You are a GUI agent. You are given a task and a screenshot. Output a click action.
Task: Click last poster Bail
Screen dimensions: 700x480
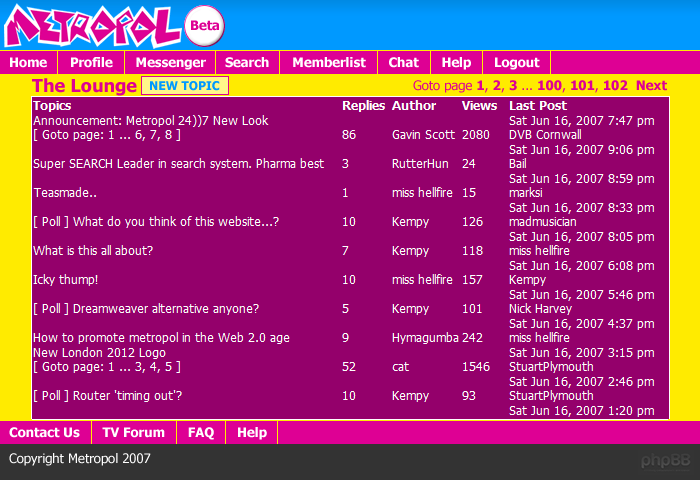pos(518,164)
